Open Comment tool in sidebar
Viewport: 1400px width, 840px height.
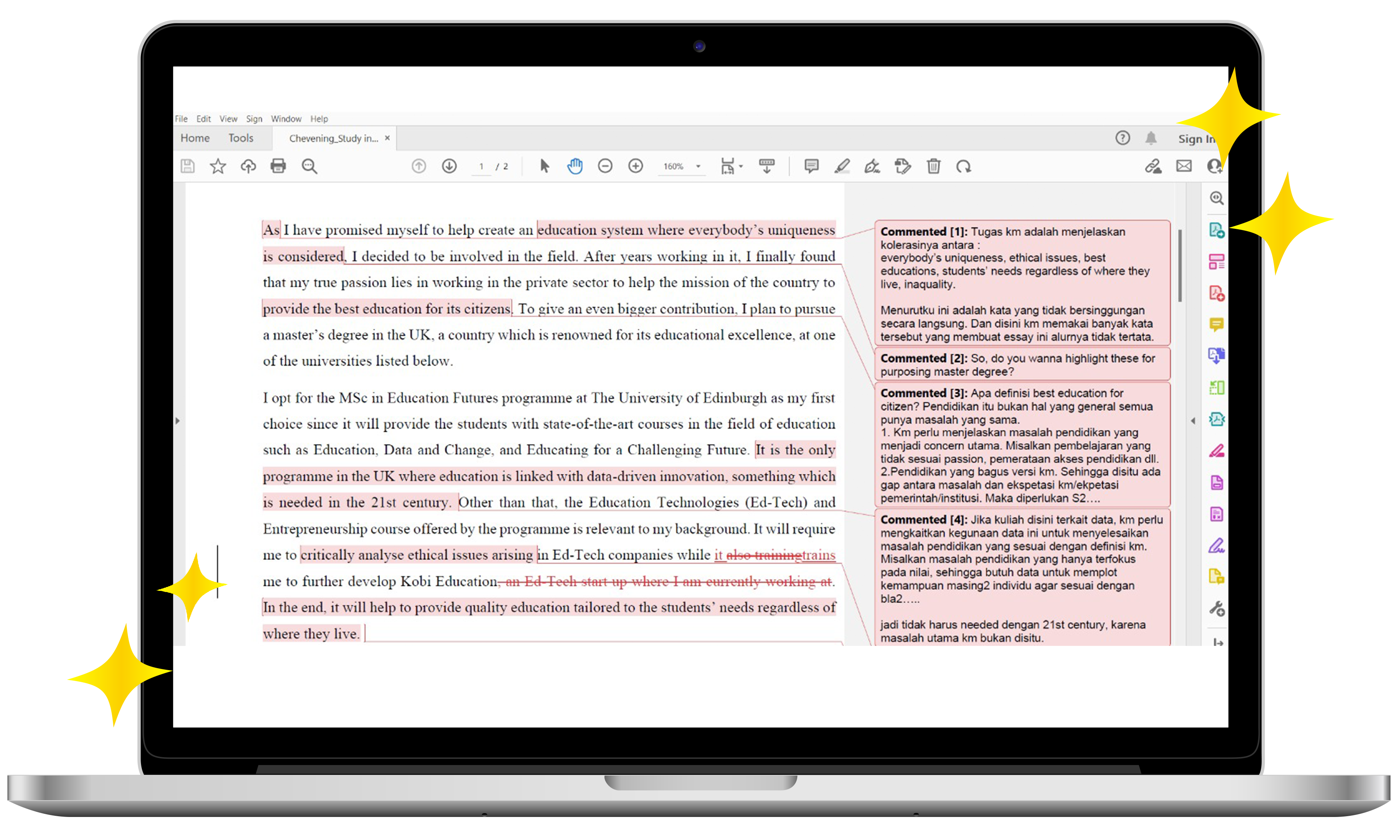pyautogui.click(x=1216, y=325)
